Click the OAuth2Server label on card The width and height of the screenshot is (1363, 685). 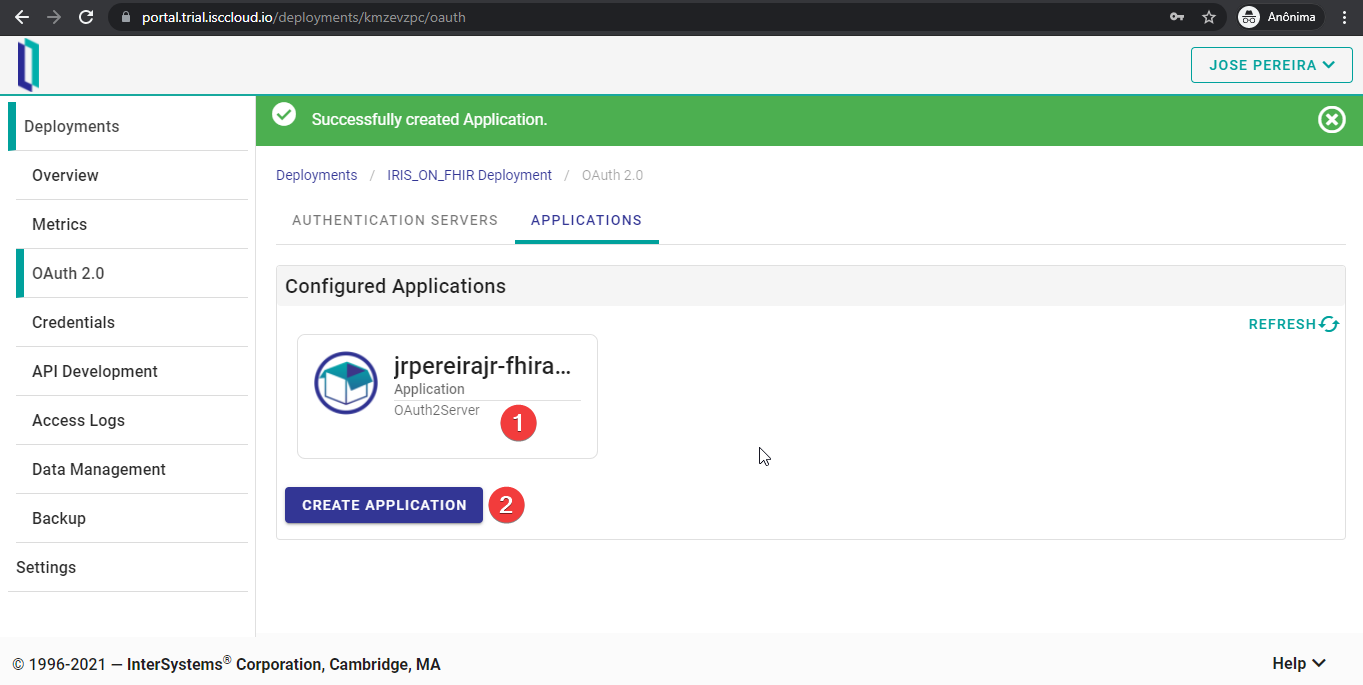(x=437, y=410)
